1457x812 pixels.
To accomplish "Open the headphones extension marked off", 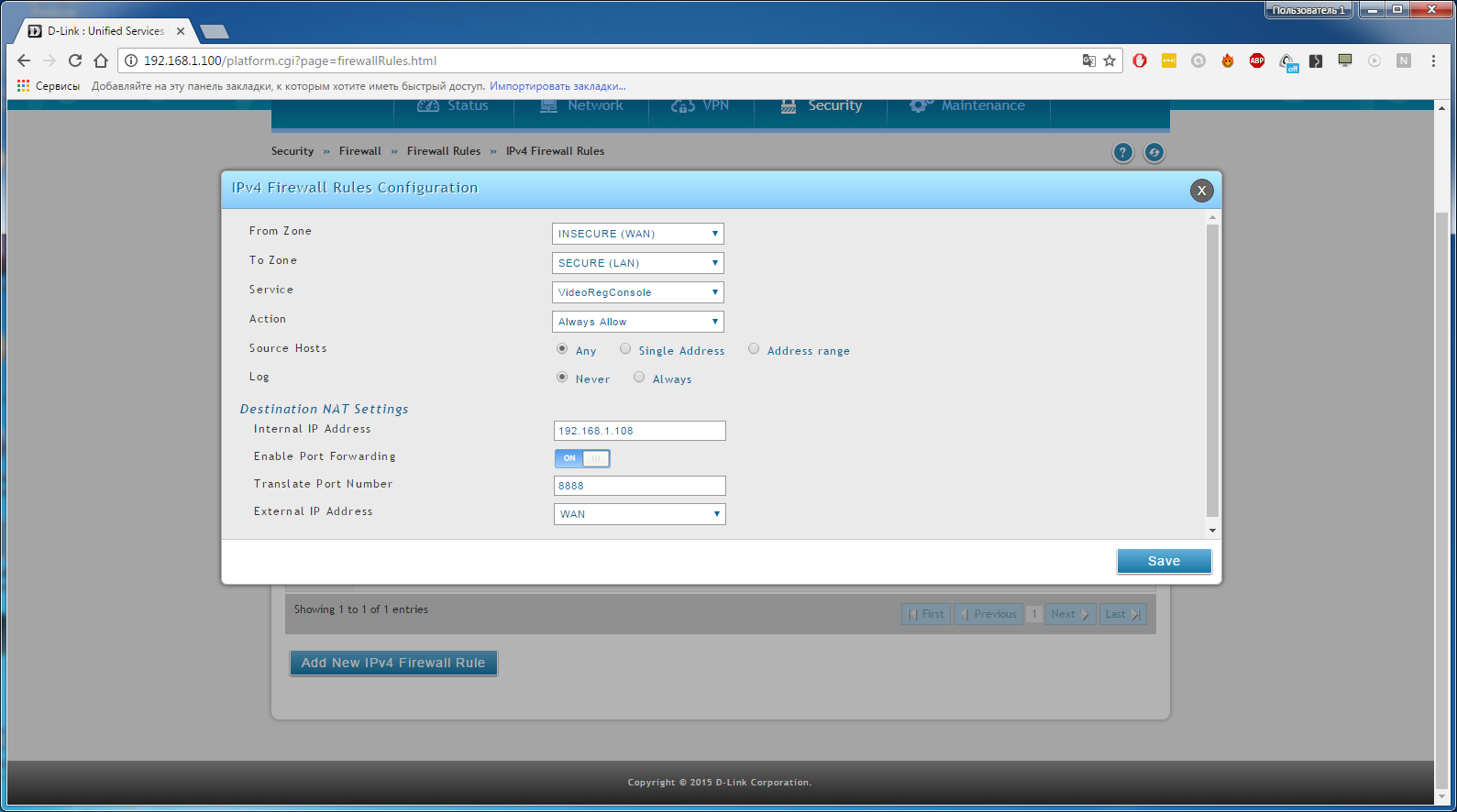I will tap(1287, 61).
